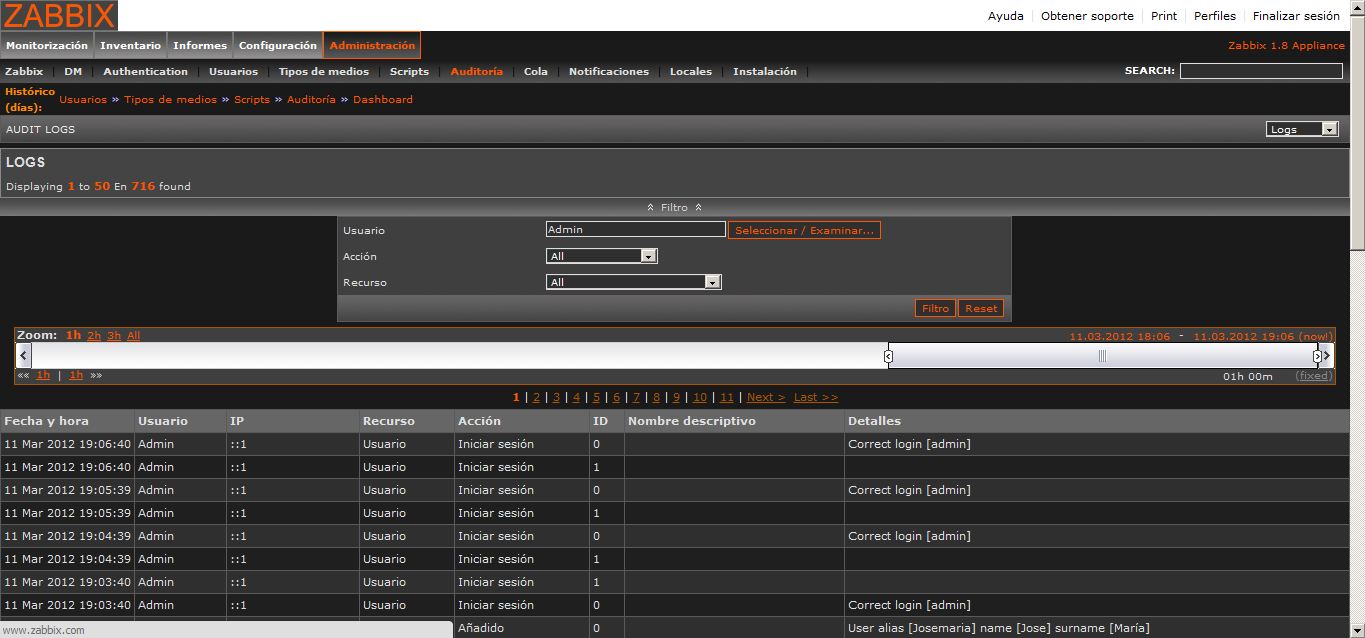Click the time range left resize handle
This screenshot has width=1365, height=638.
pos(888,356)
